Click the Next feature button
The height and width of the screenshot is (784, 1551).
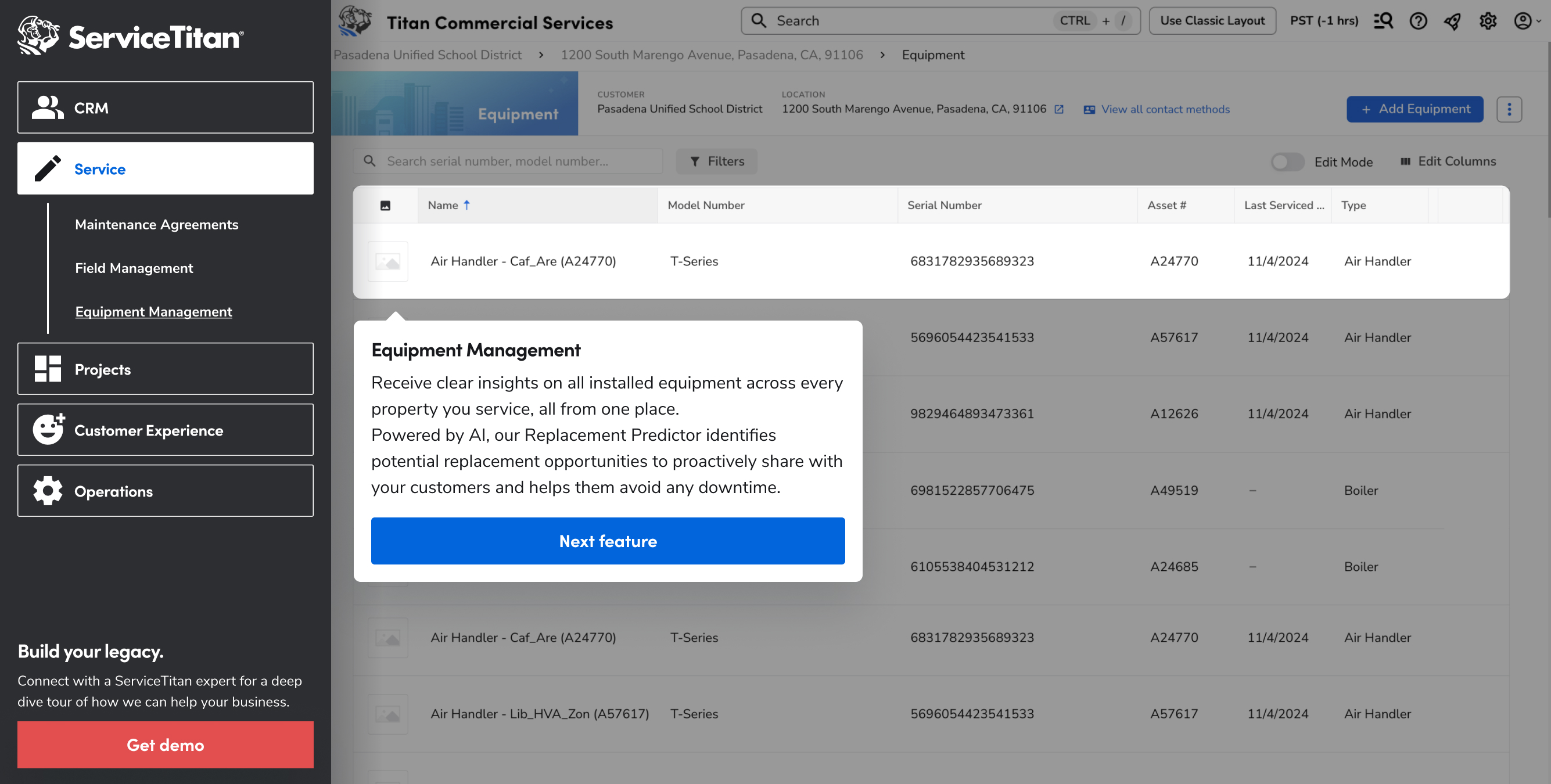coord(608,541)
